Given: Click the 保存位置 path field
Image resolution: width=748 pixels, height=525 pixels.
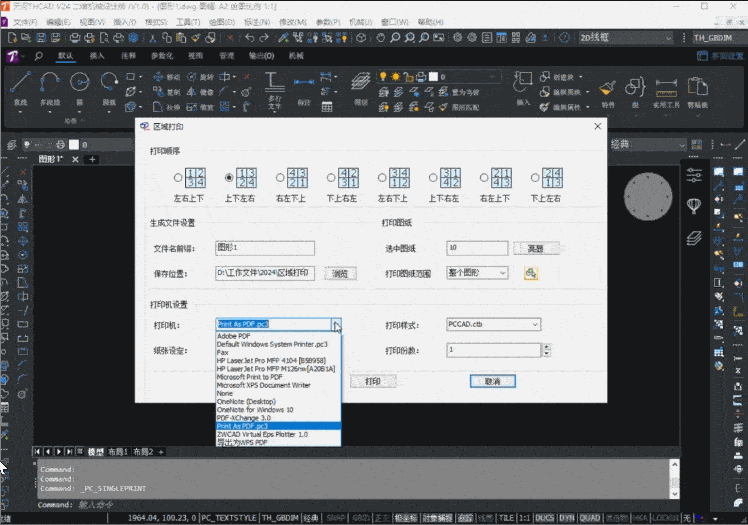Looking at the screenshot, I should tap(265, 273).
